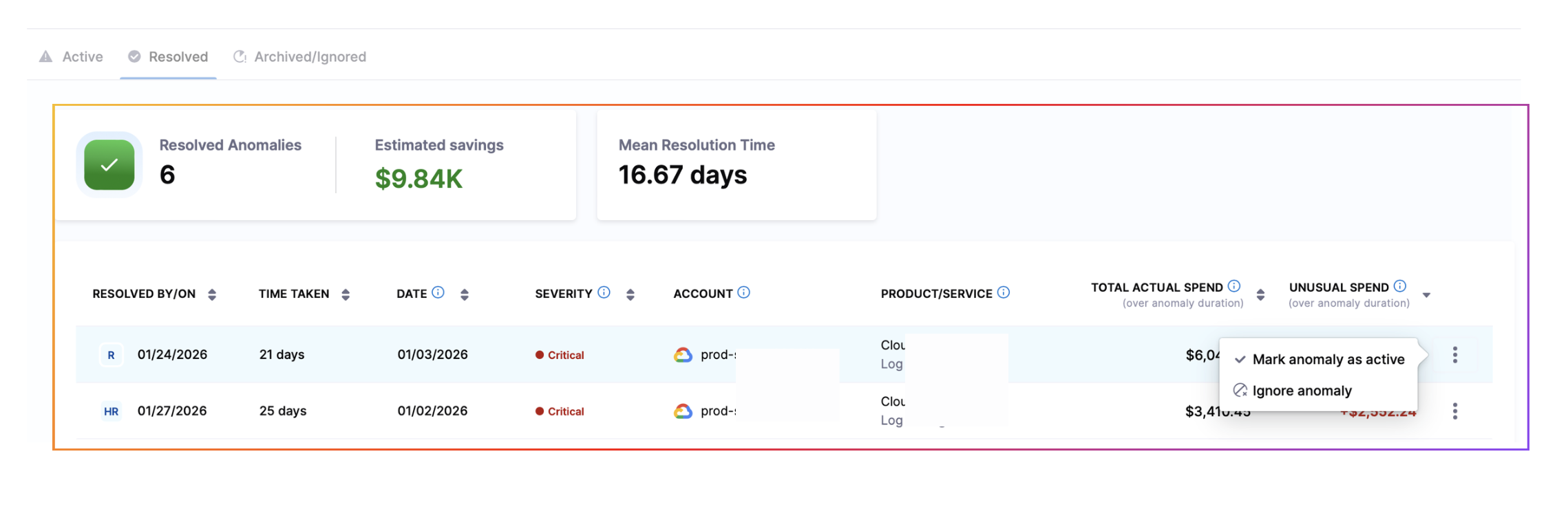Choose Ignore anomaly from menu
Screen dimensions: 1568x509
(x=1302, y=391)
